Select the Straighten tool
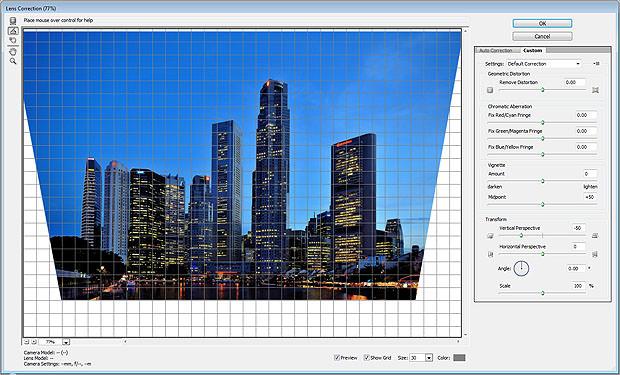The height and width of the screenshot is (375, 620). pyautogui.click(x=13, y=31)
